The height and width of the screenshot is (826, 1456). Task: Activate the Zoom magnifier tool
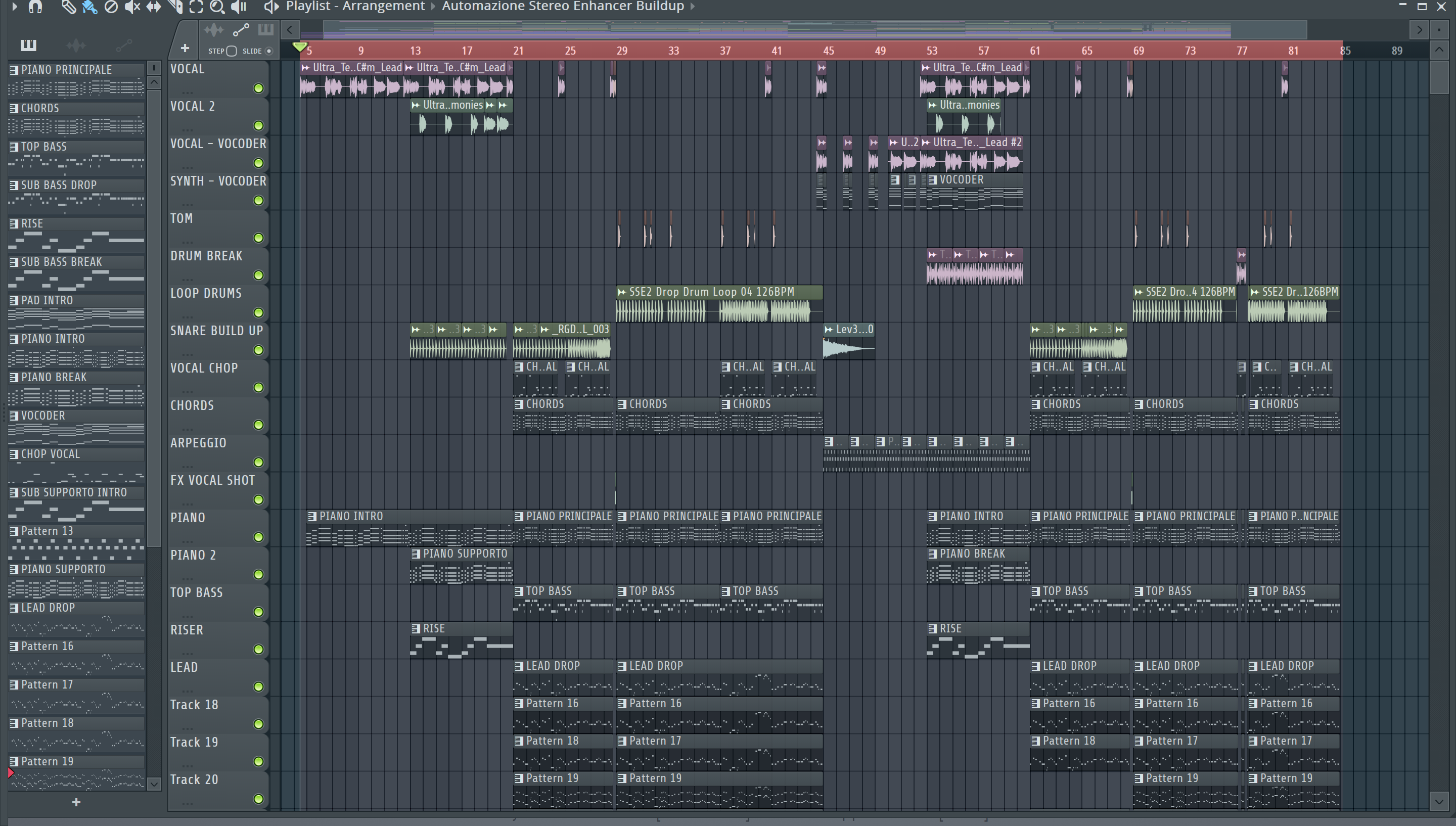click(217, 6)
